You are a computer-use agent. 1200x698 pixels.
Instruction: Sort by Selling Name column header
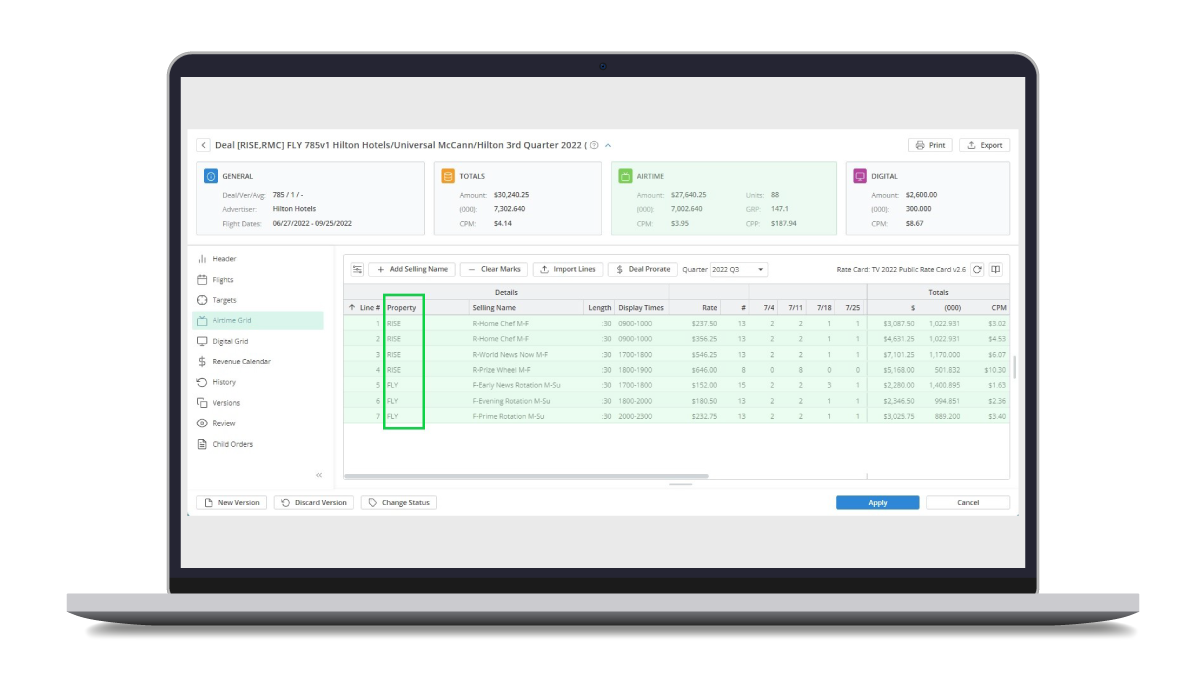point(526,307)
